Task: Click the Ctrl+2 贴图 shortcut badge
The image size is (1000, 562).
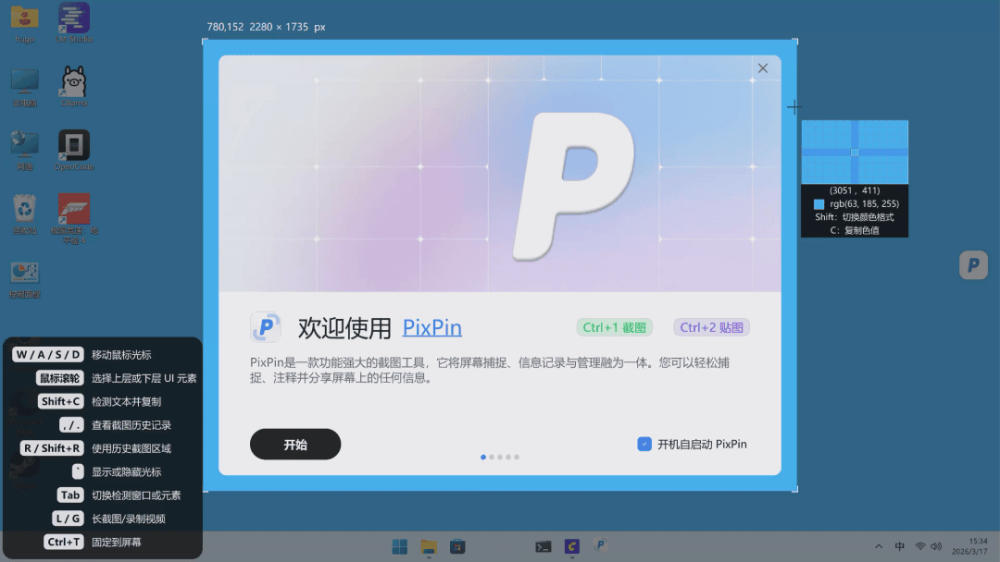Action: coord(711,327)
